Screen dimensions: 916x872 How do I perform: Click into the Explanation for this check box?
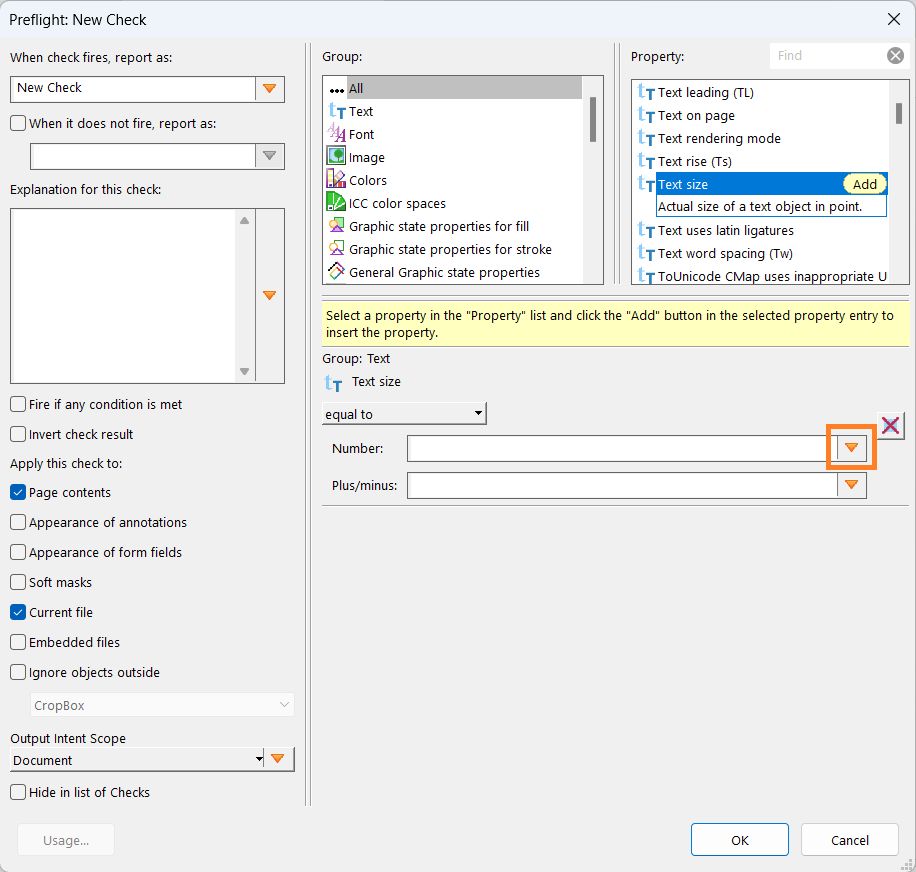(123, 296)
